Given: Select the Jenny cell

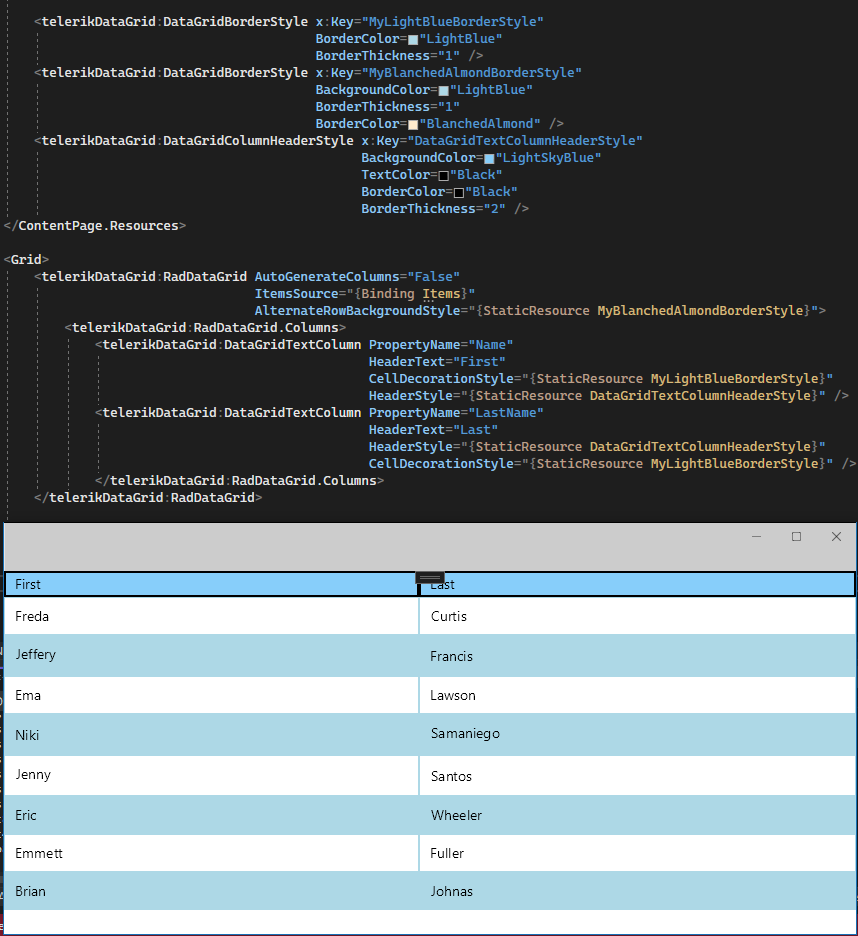Looking at the screenshot, I should (211, 775).
